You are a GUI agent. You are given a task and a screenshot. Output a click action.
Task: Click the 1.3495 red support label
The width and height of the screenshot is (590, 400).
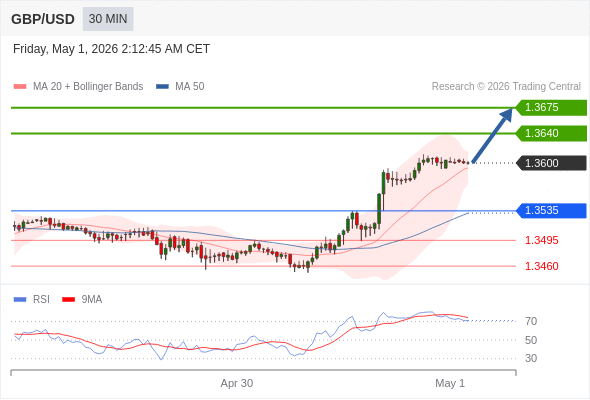[x=541, y=240]
